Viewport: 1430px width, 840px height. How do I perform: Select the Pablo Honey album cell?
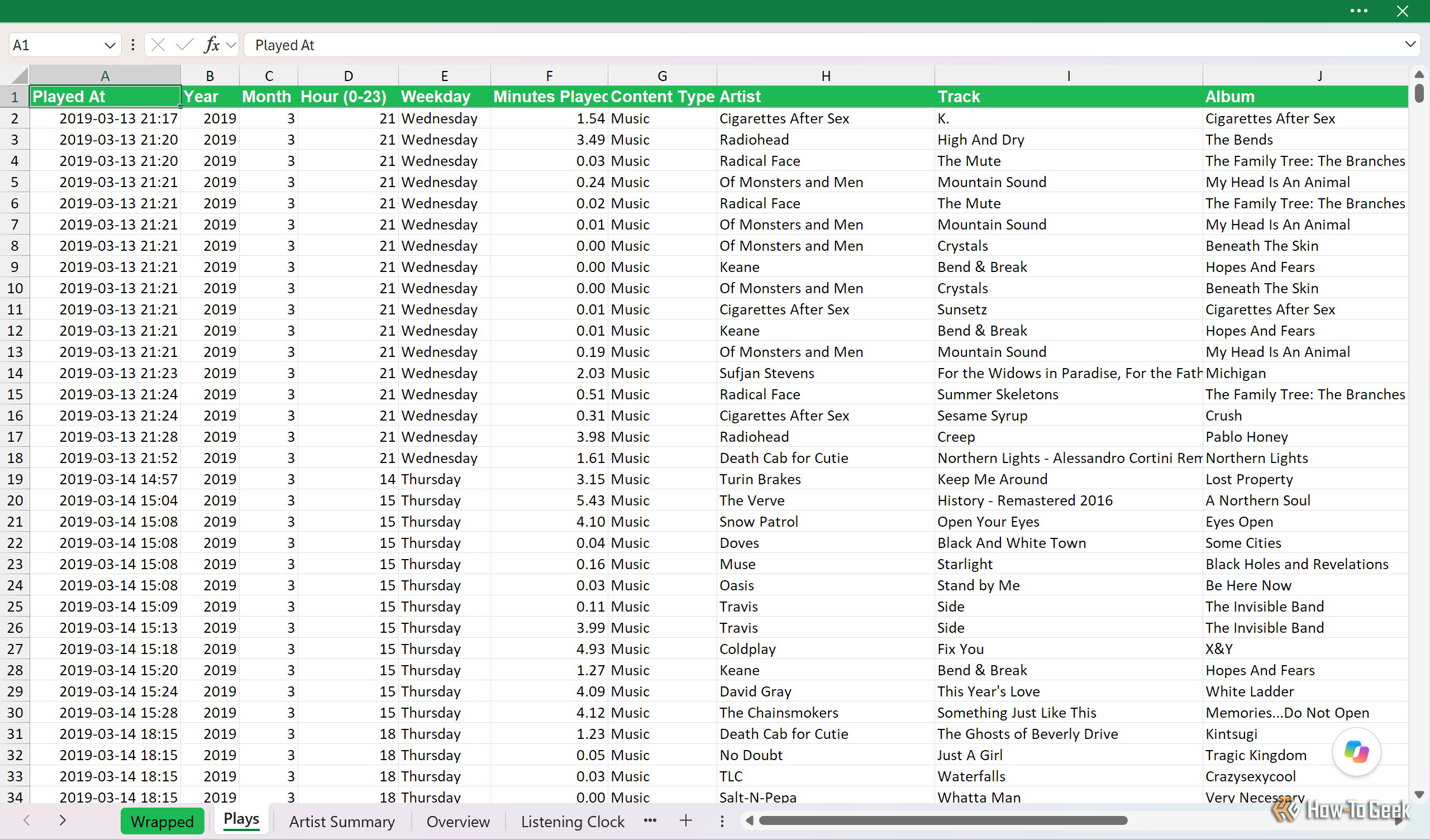point(1305,436)
